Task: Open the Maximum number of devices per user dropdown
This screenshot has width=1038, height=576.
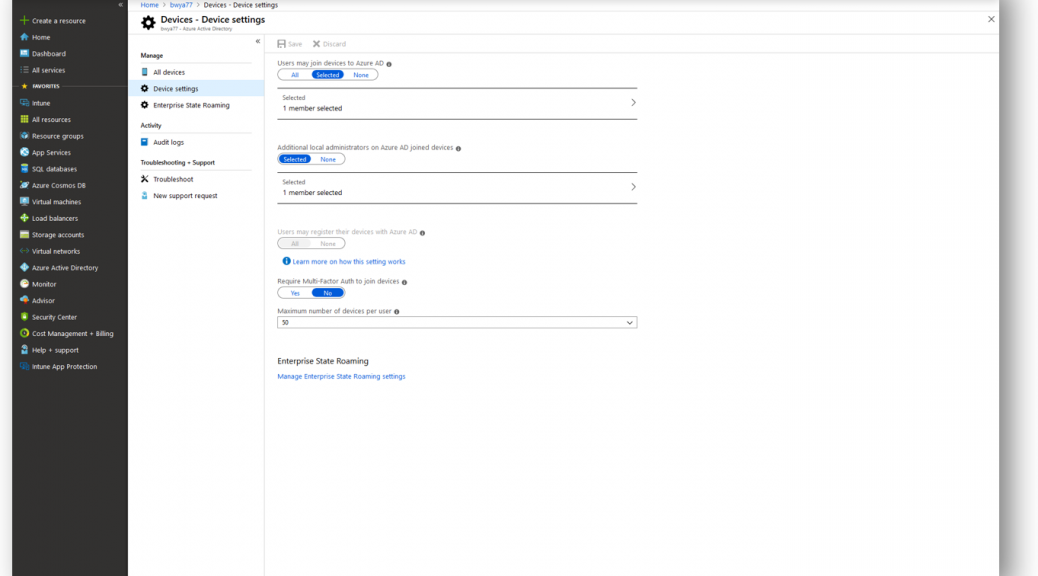Action: 457,322
